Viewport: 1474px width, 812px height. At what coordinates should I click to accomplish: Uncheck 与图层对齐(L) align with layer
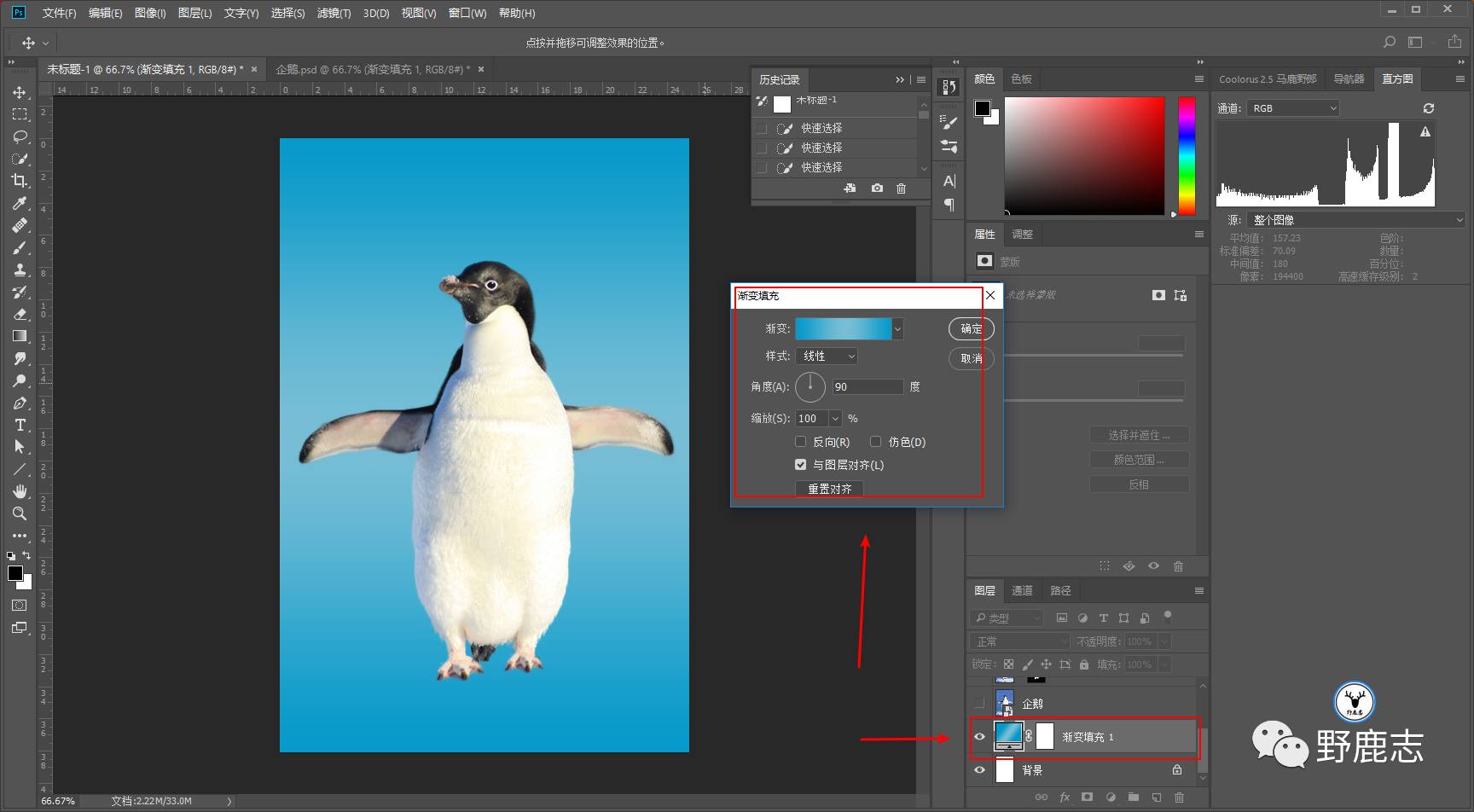pos(800,465)
